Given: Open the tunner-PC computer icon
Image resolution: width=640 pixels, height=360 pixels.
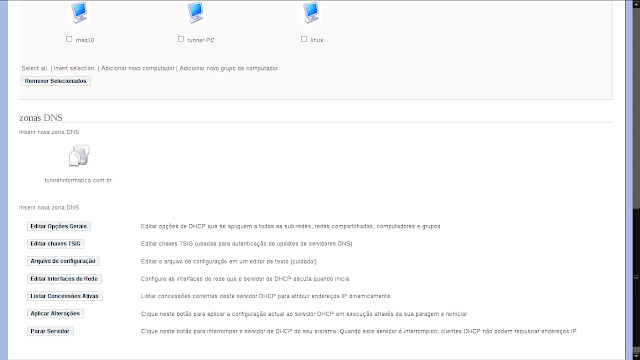Looking at the screenshot, I should coord(195,12).
